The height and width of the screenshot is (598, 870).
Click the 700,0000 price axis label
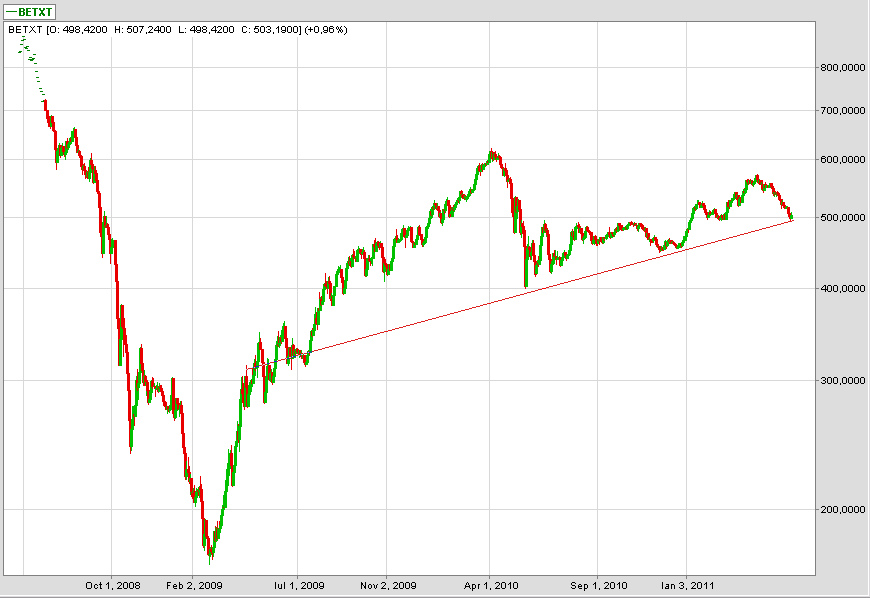843,111
